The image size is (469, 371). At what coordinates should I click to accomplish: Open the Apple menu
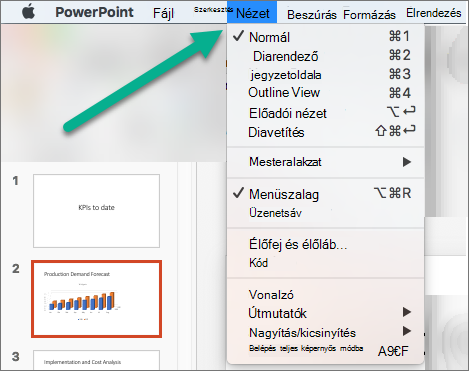click(x=29, y=12)
